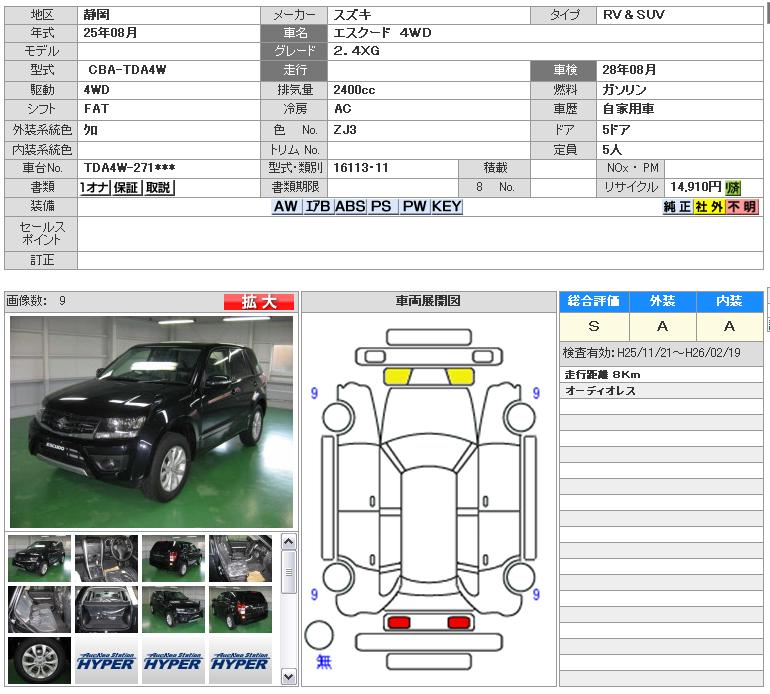Click the AW equipment icon
770x694 pixels.
[x=286, y=206]
